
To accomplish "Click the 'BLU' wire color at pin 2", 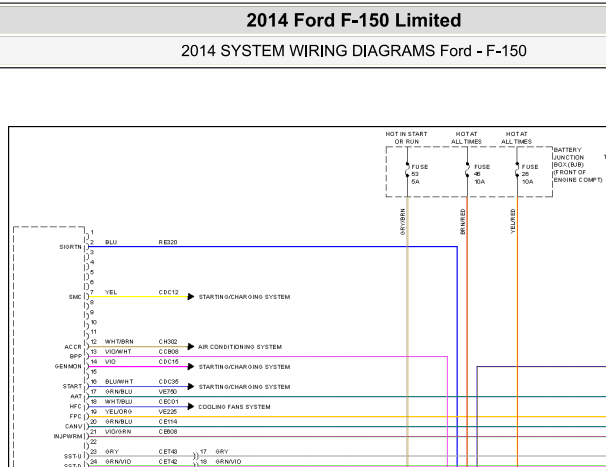I will (111, 242).
